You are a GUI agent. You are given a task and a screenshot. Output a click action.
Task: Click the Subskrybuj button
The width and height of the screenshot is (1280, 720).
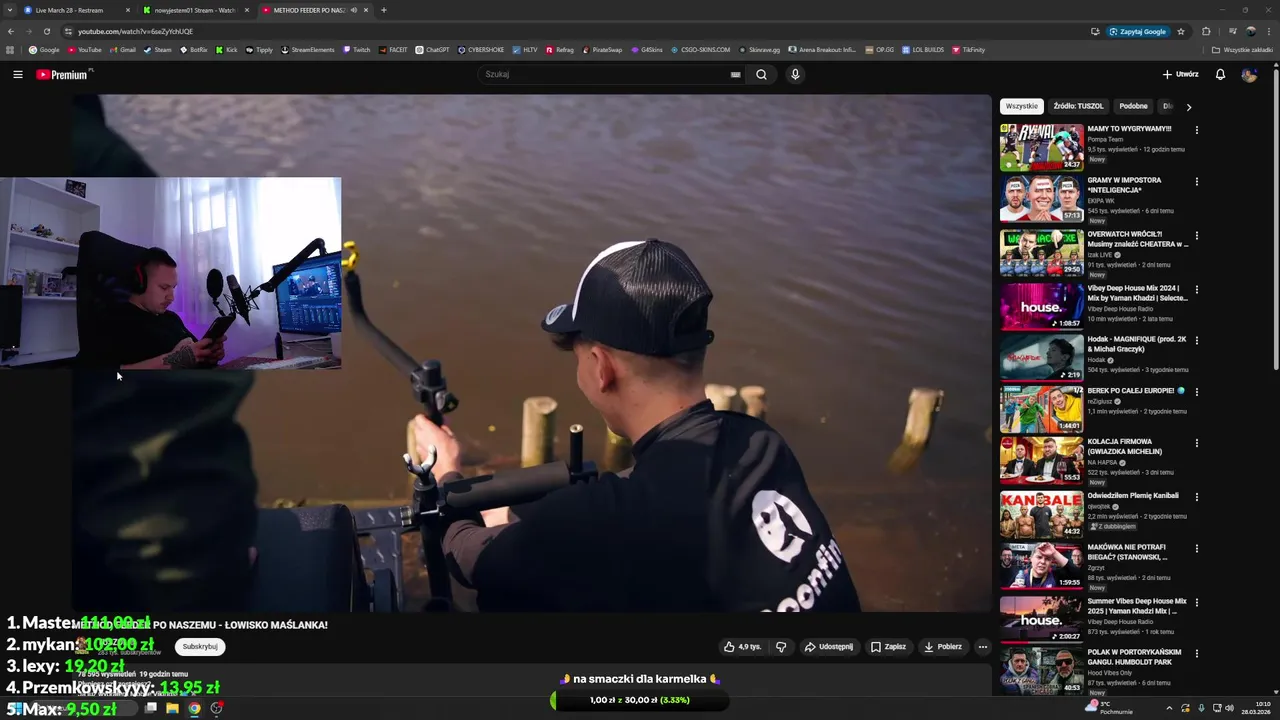(x=200, y=647)
